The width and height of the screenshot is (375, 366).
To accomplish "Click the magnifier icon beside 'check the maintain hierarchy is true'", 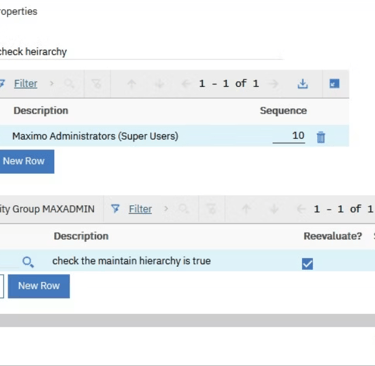I will coord(28,262).
